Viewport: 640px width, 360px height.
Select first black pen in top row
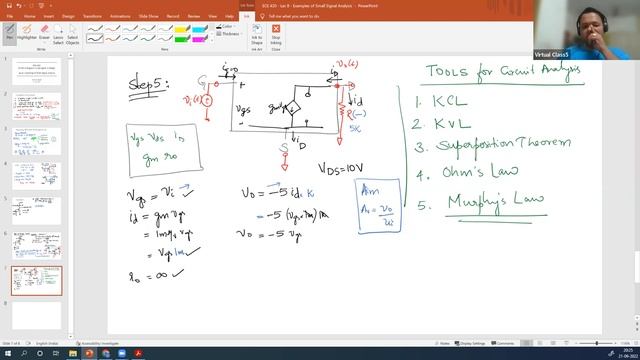(x=95, y=29)
